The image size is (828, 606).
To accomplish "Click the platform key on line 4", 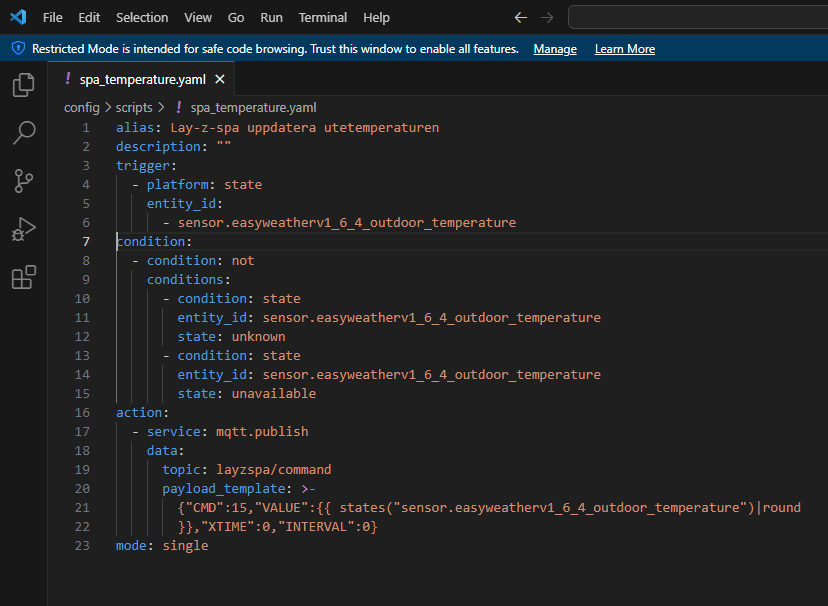I will [x=177, y=185].
